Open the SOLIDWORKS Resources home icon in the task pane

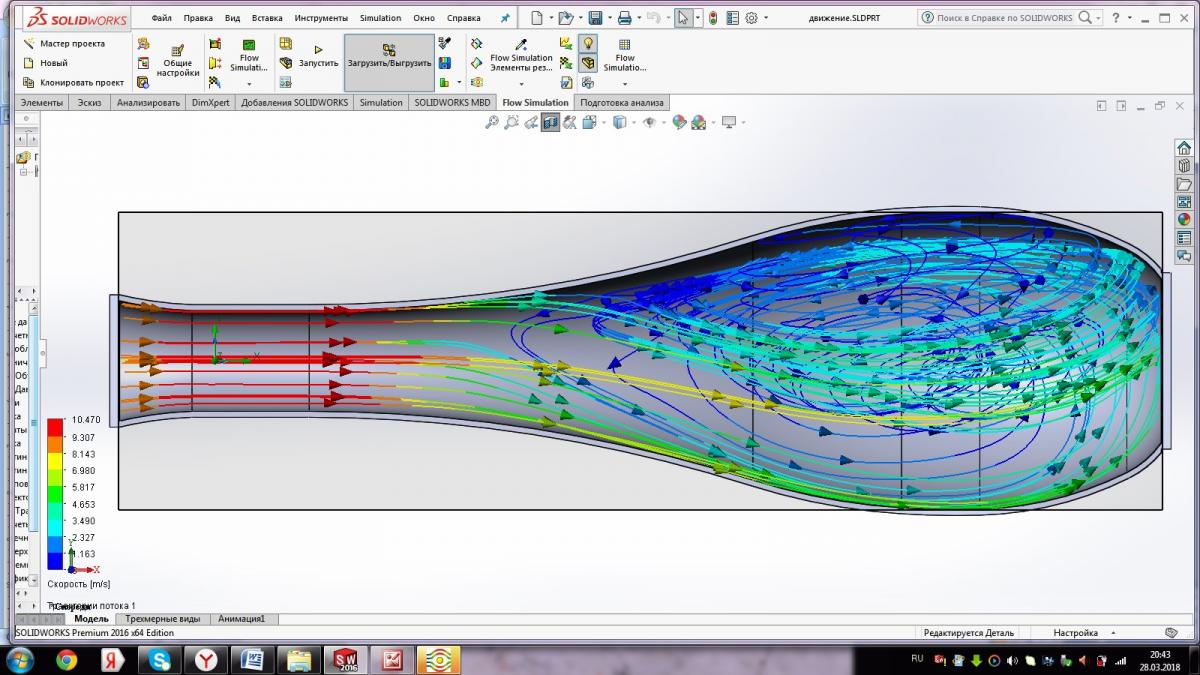click(1184, 148)
